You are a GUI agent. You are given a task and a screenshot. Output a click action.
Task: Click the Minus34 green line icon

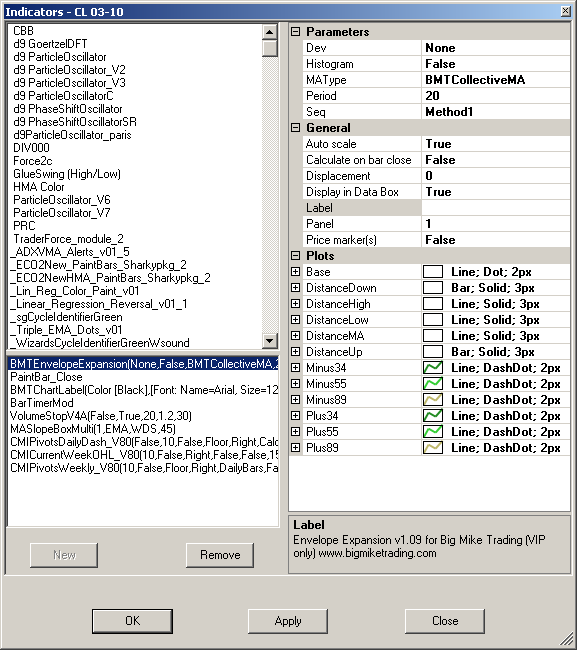point(433,368)
